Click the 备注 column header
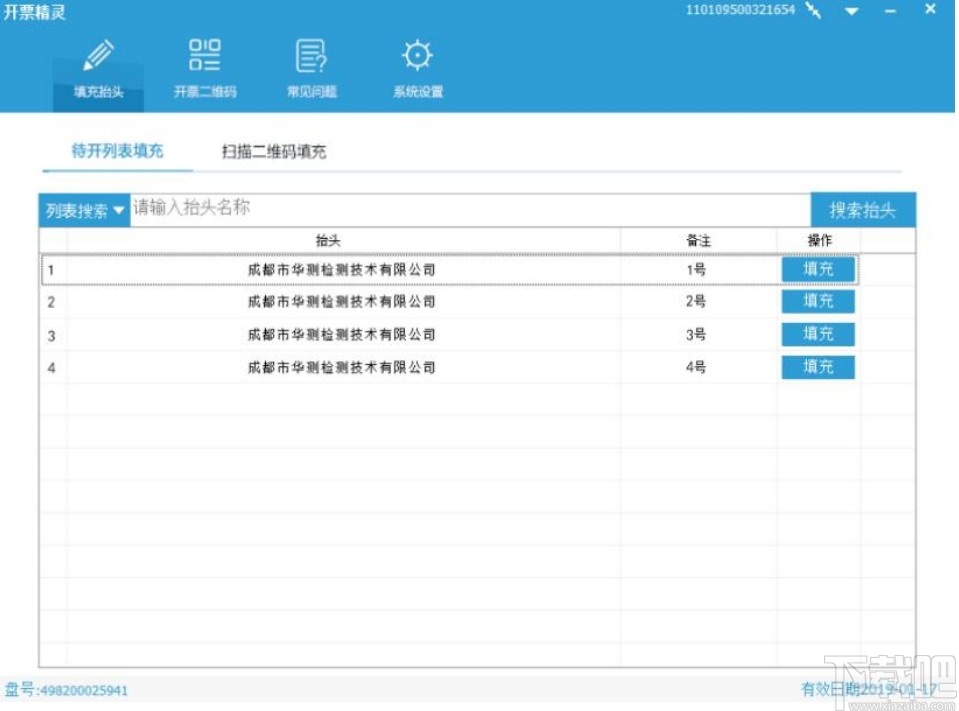 [x=698, y=240]
